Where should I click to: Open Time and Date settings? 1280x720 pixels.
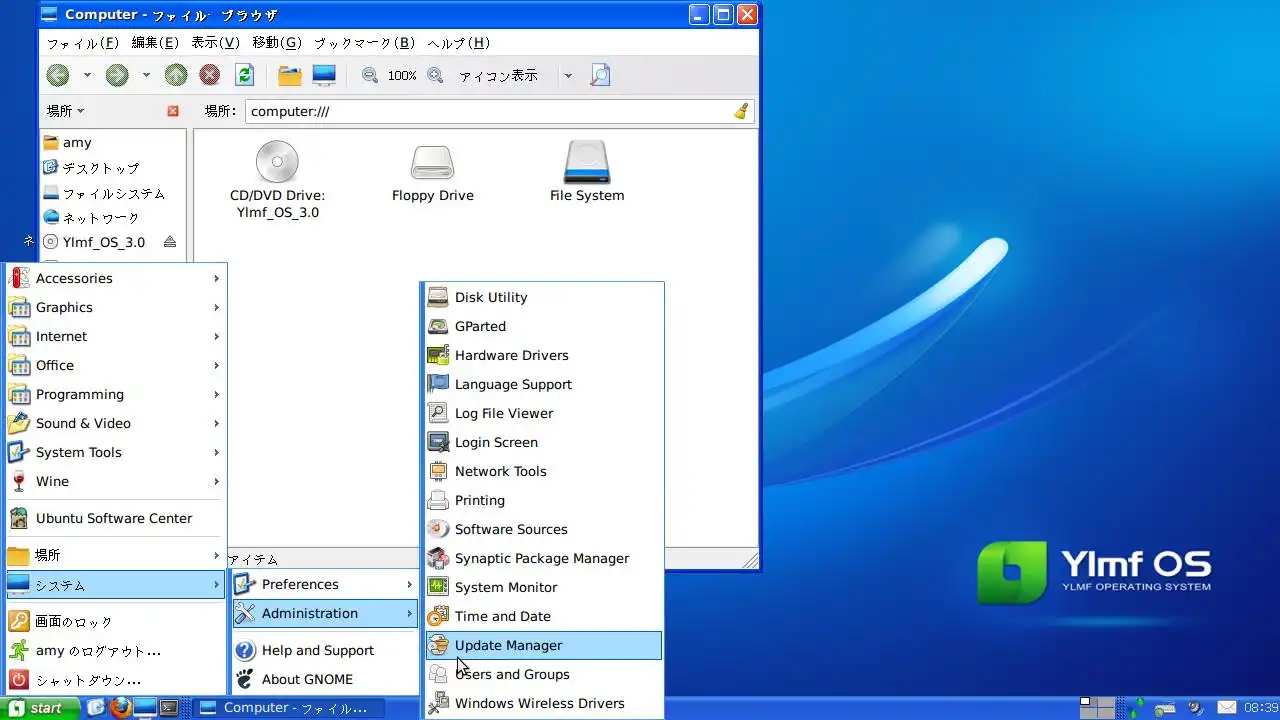click(x=542, y=616)
